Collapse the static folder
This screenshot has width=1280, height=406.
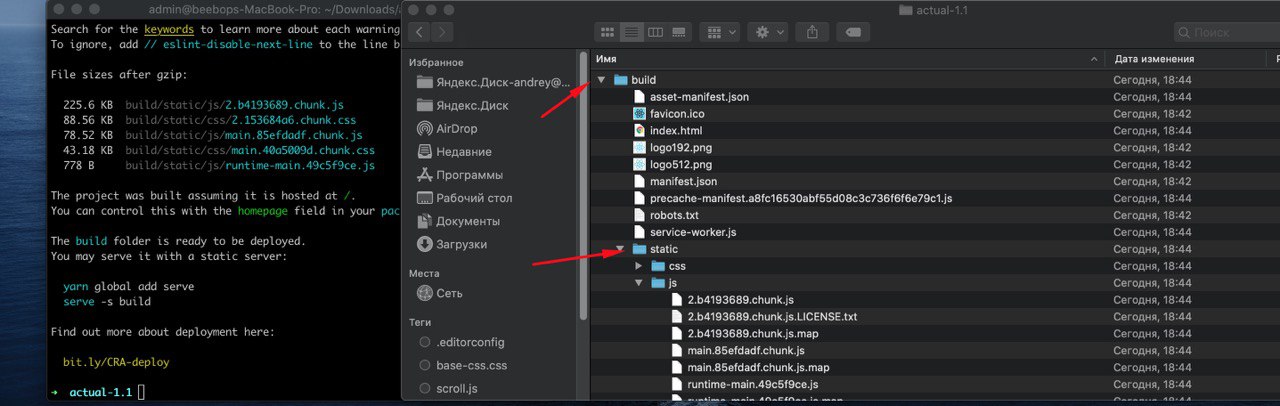[x=620, y=249]
